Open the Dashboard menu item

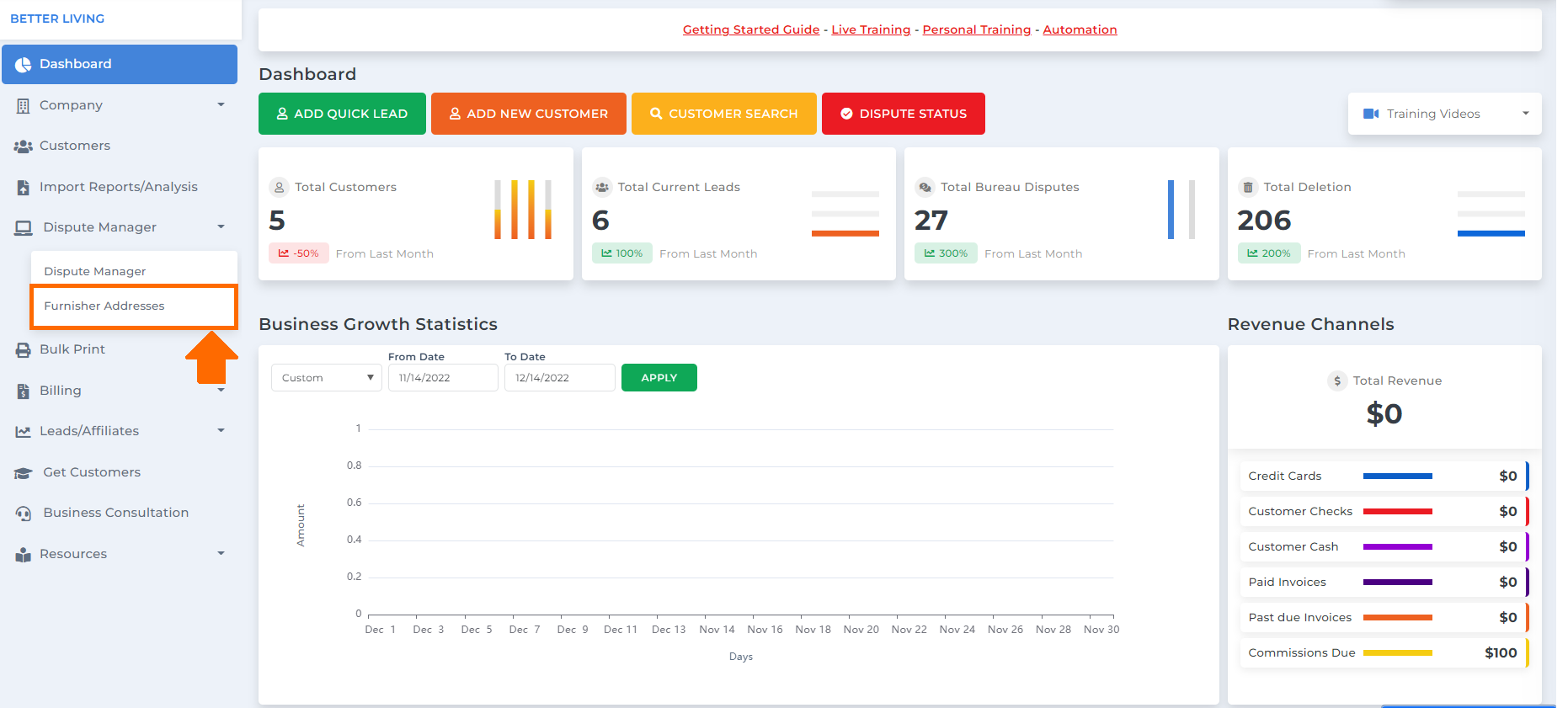point(120,64)
